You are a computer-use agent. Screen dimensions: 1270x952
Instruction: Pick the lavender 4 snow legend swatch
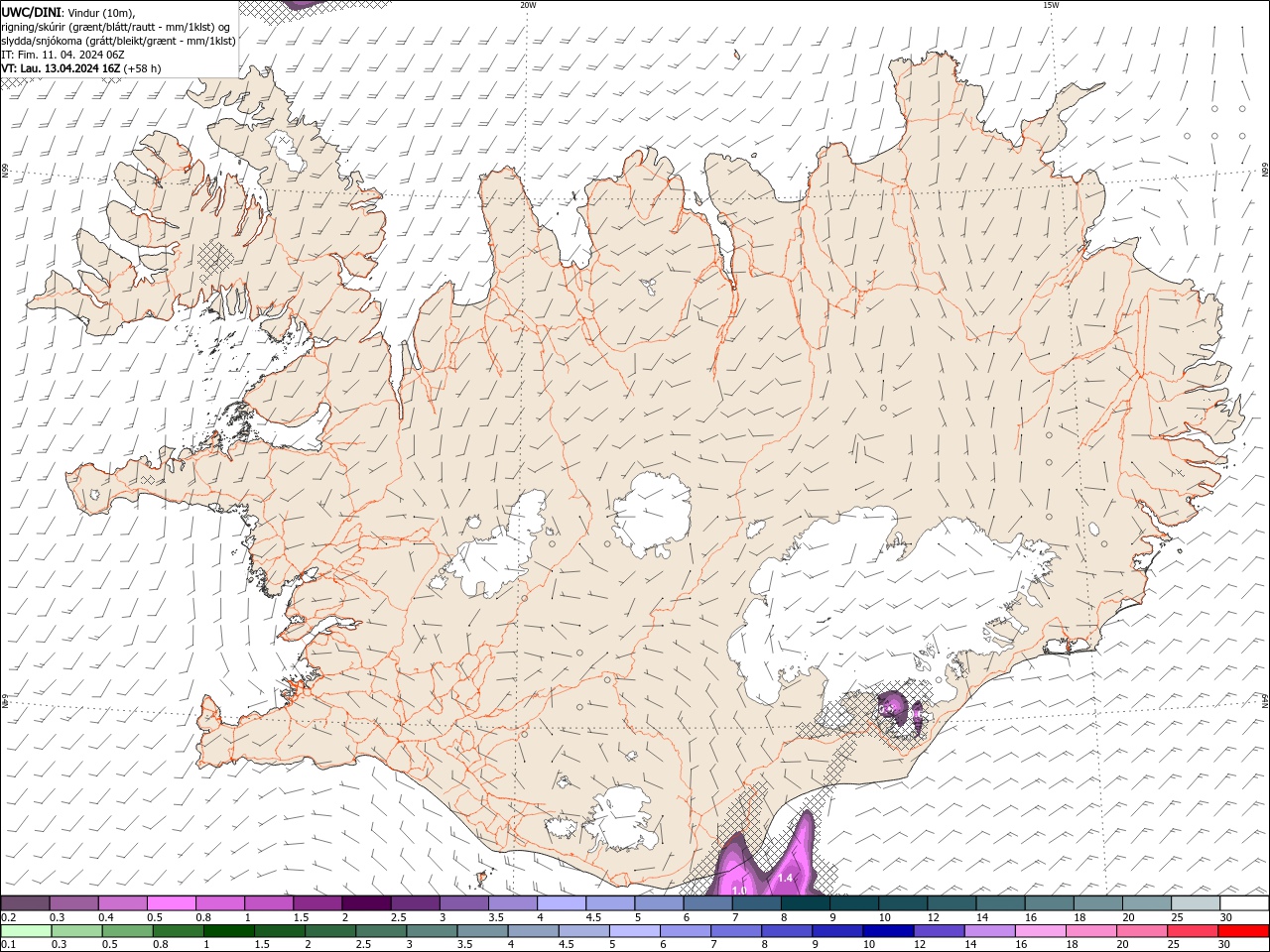pyautogui.click(x=561, y=902)
